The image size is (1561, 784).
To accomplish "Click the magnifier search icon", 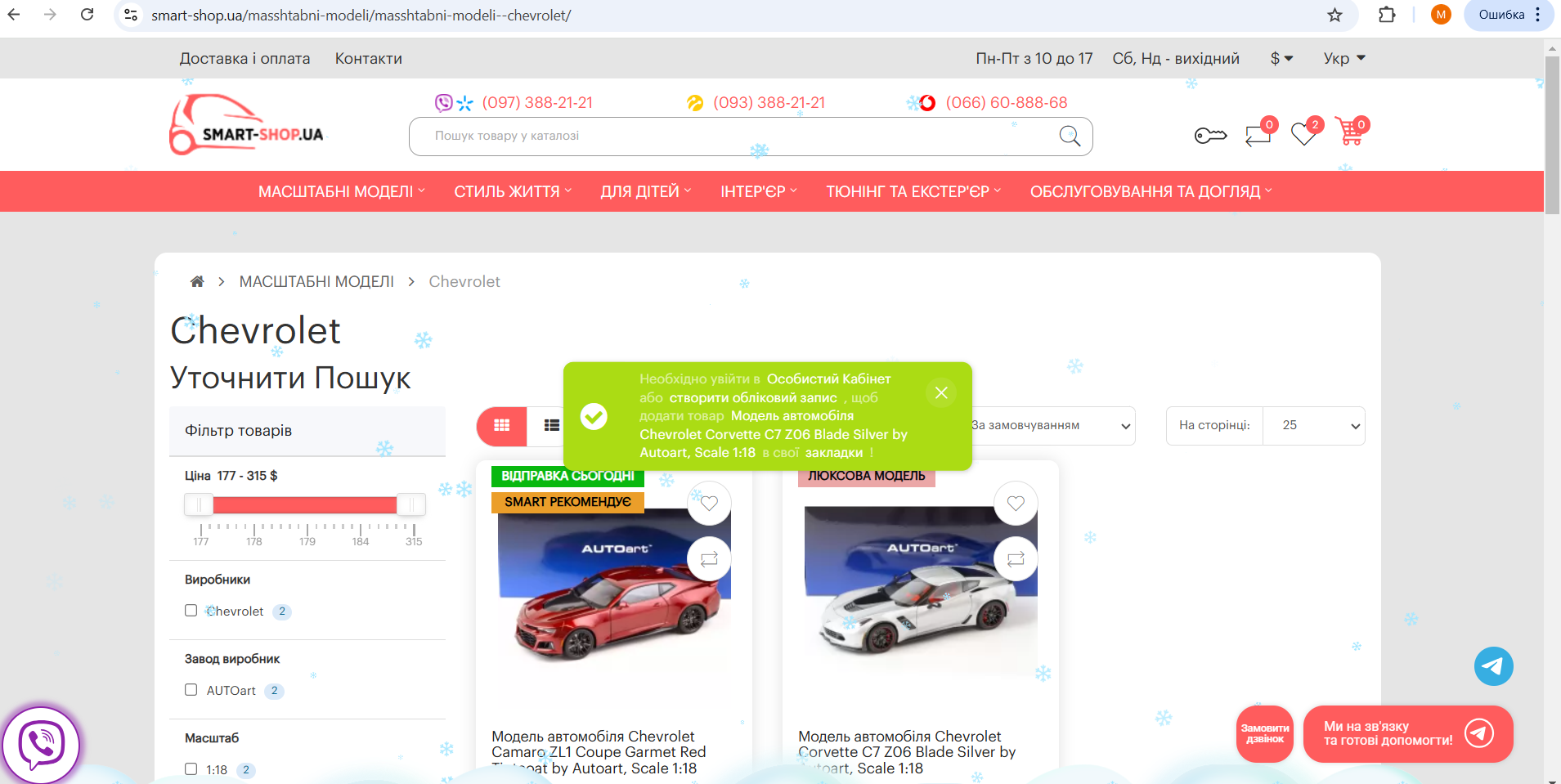I will tap(1070, 136).
